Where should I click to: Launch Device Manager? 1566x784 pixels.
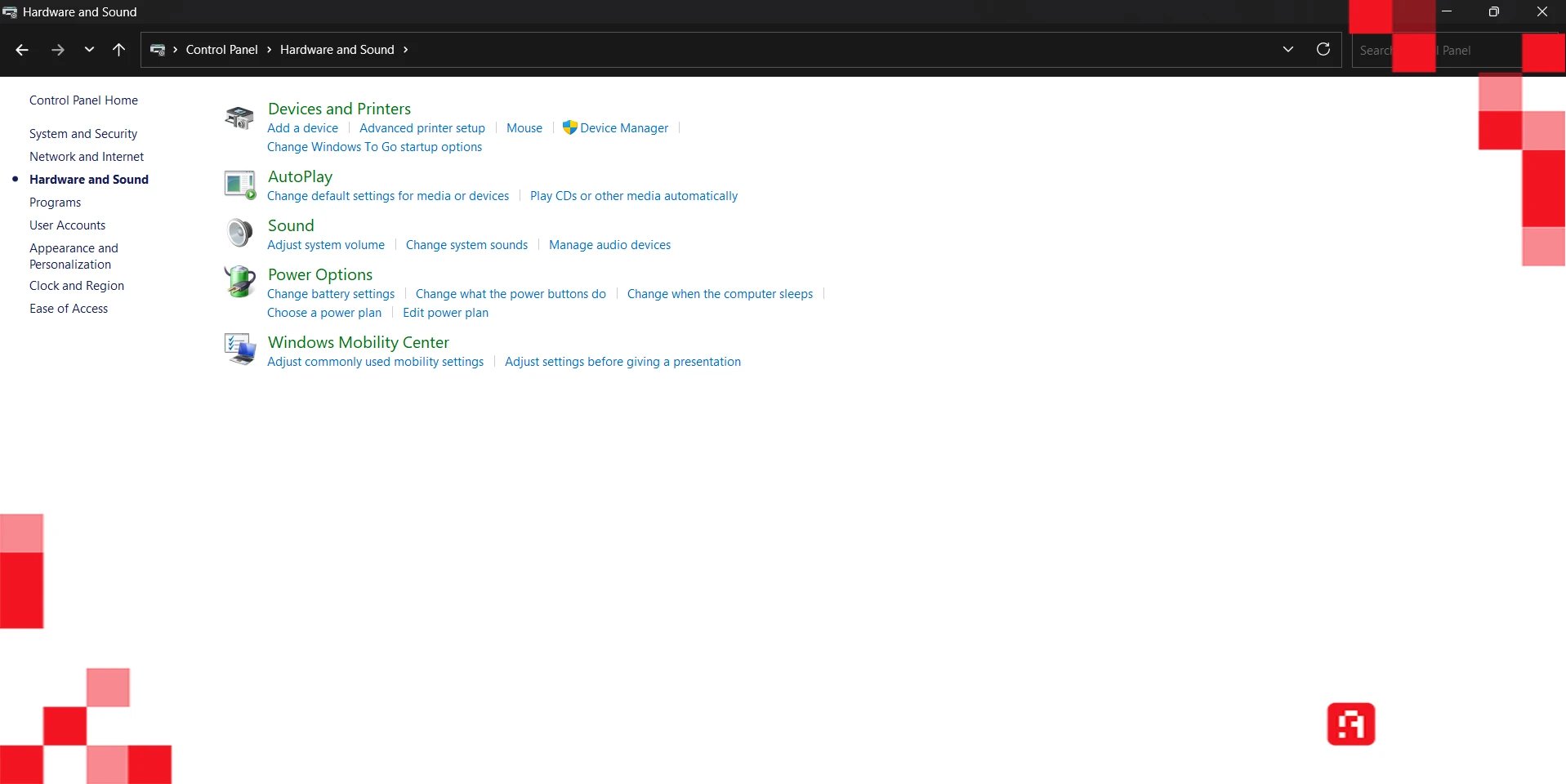coord(624,128)
